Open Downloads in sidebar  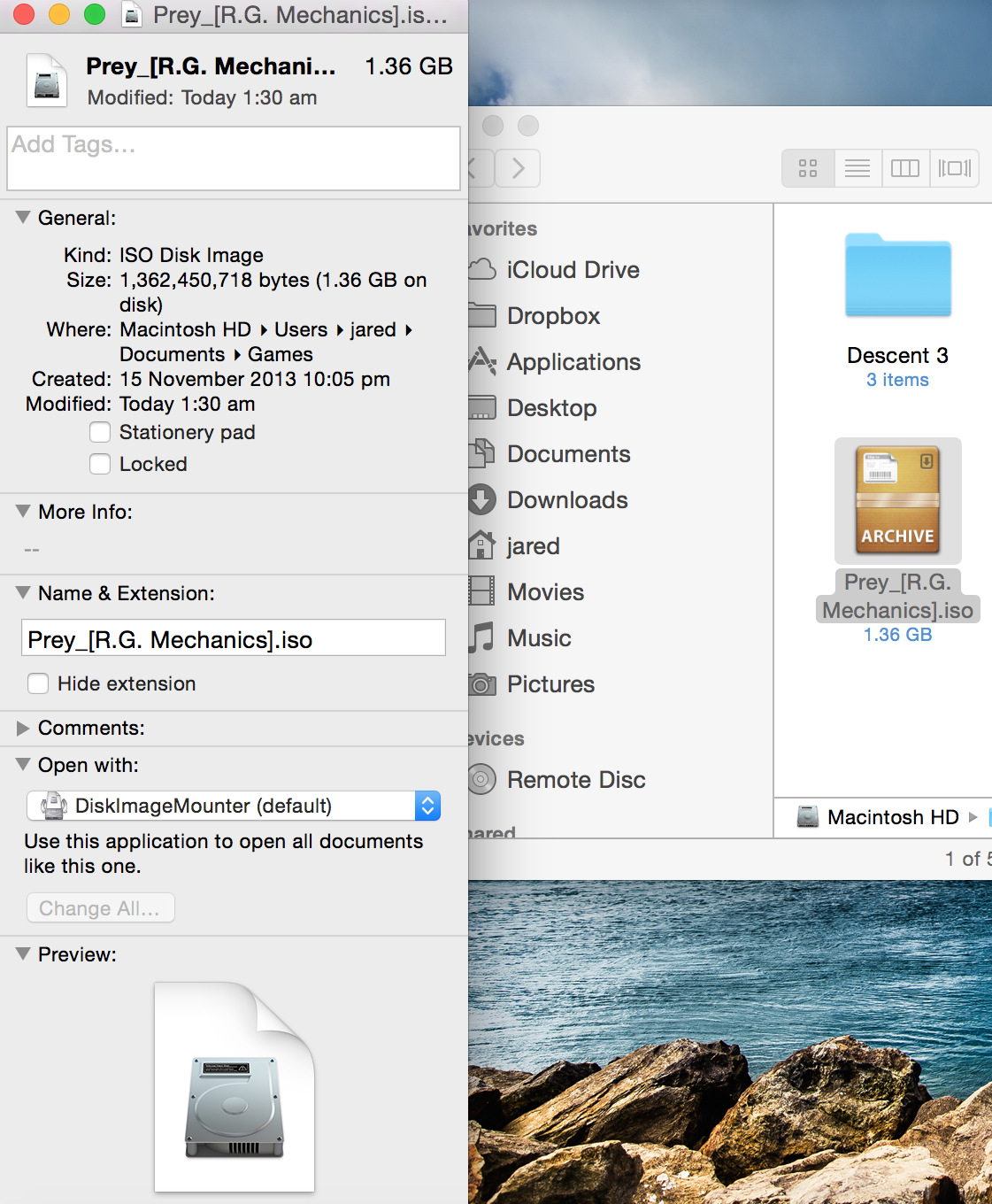pos(567,500)
